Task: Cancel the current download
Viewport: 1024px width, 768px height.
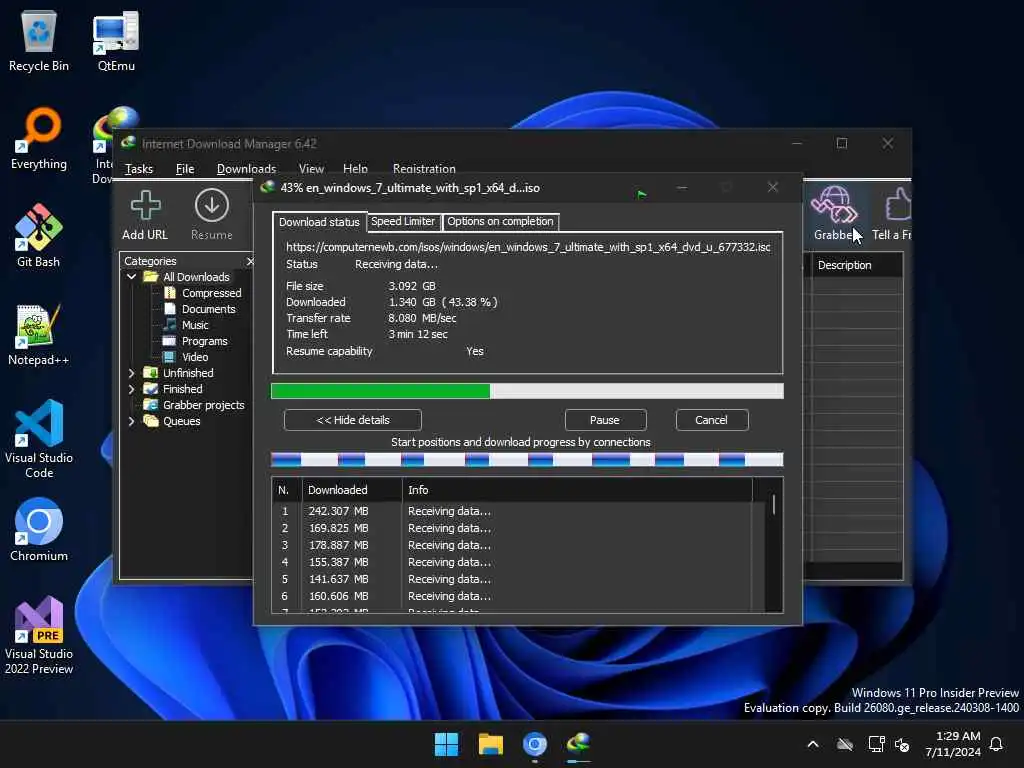Action: pyautogui.click(x=711, y=420)
